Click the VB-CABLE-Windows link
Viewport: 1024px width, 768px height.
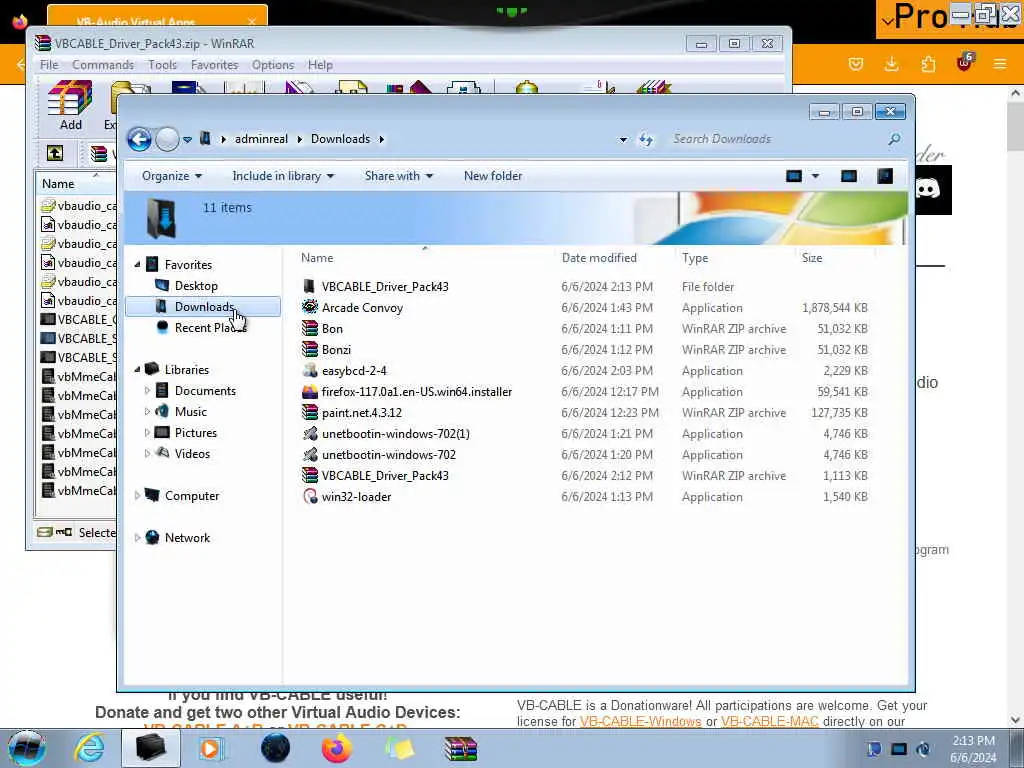(x=640, y=722)
